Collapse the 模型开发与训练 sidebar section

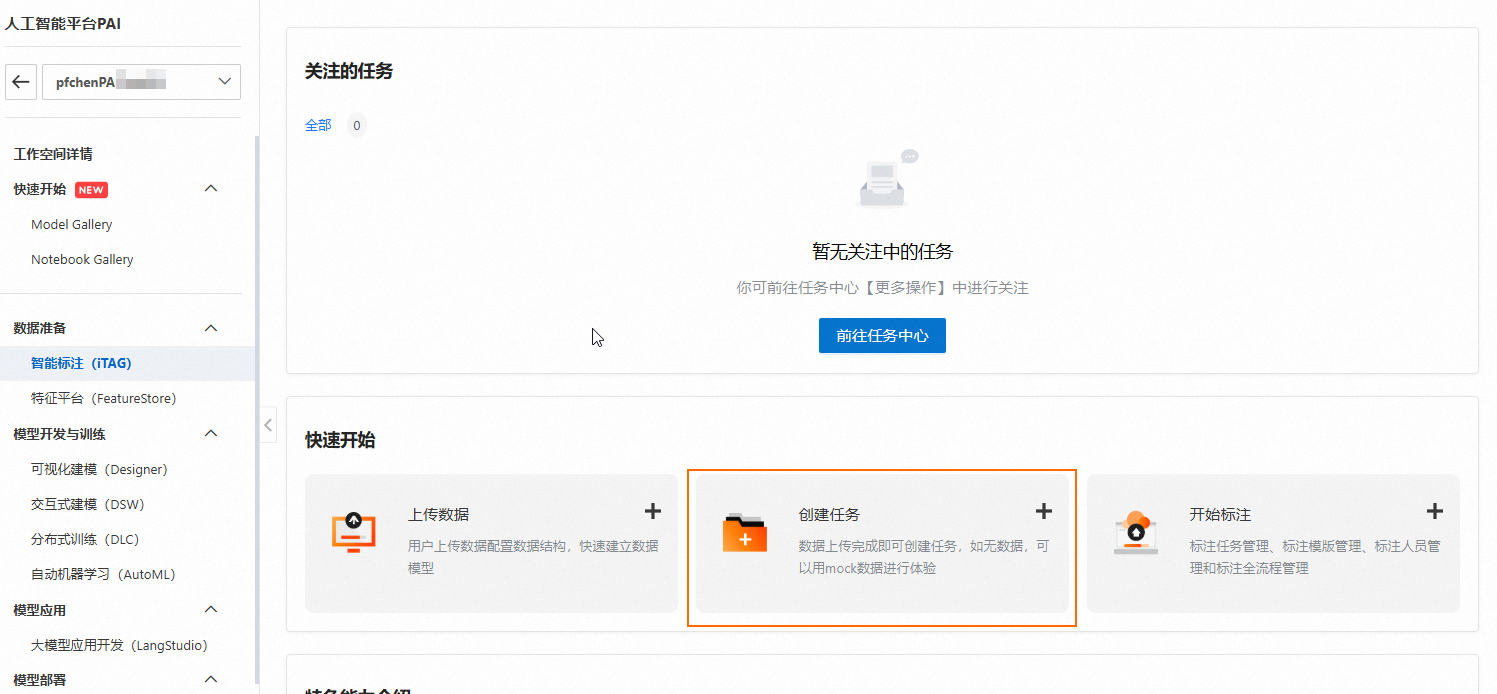[211, 434]
